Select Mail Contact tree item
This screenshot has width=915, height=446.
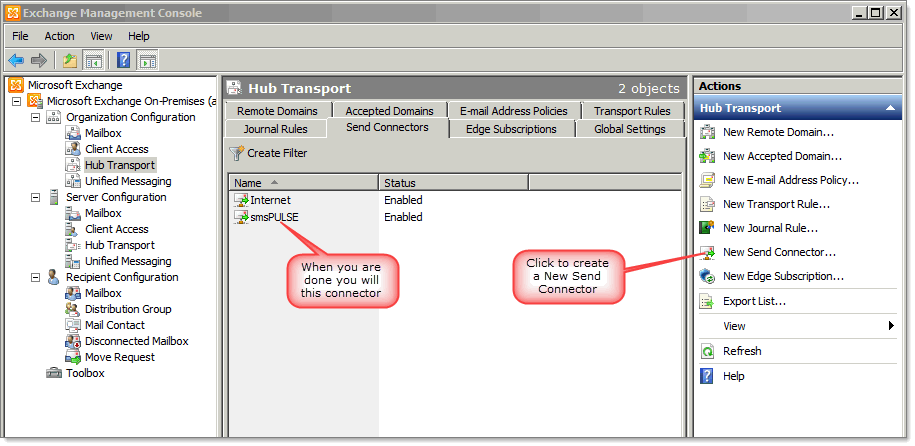pos(115,325)
